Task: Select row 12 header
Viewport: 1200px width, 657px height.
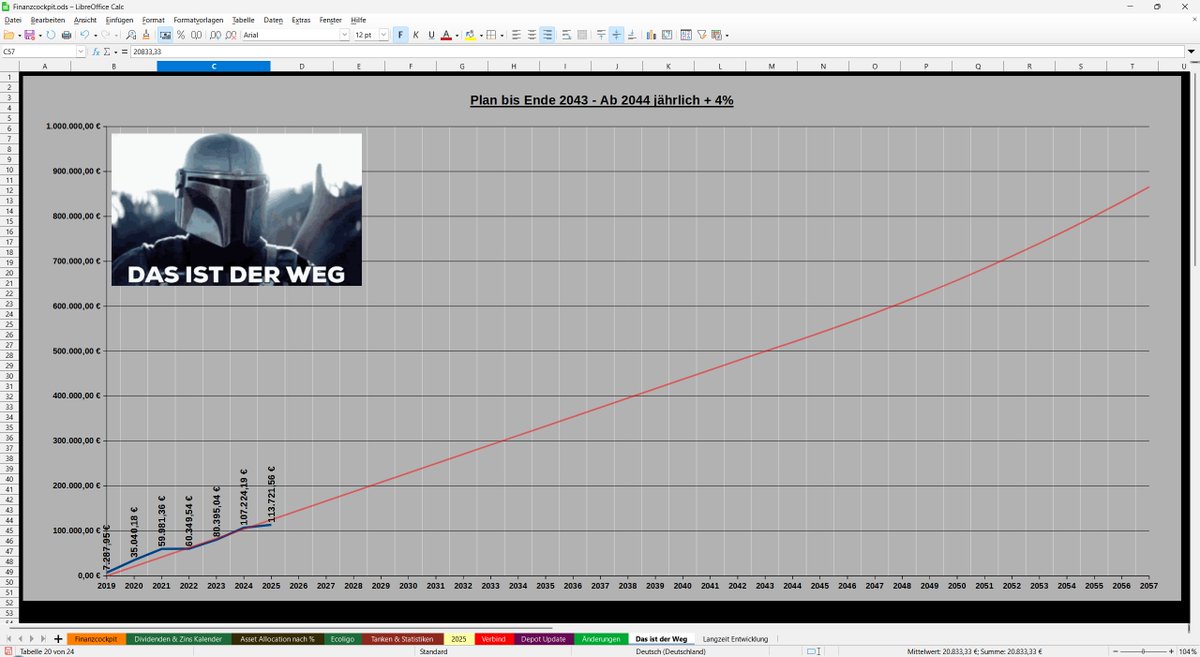Action: click(x=9, y=190)
